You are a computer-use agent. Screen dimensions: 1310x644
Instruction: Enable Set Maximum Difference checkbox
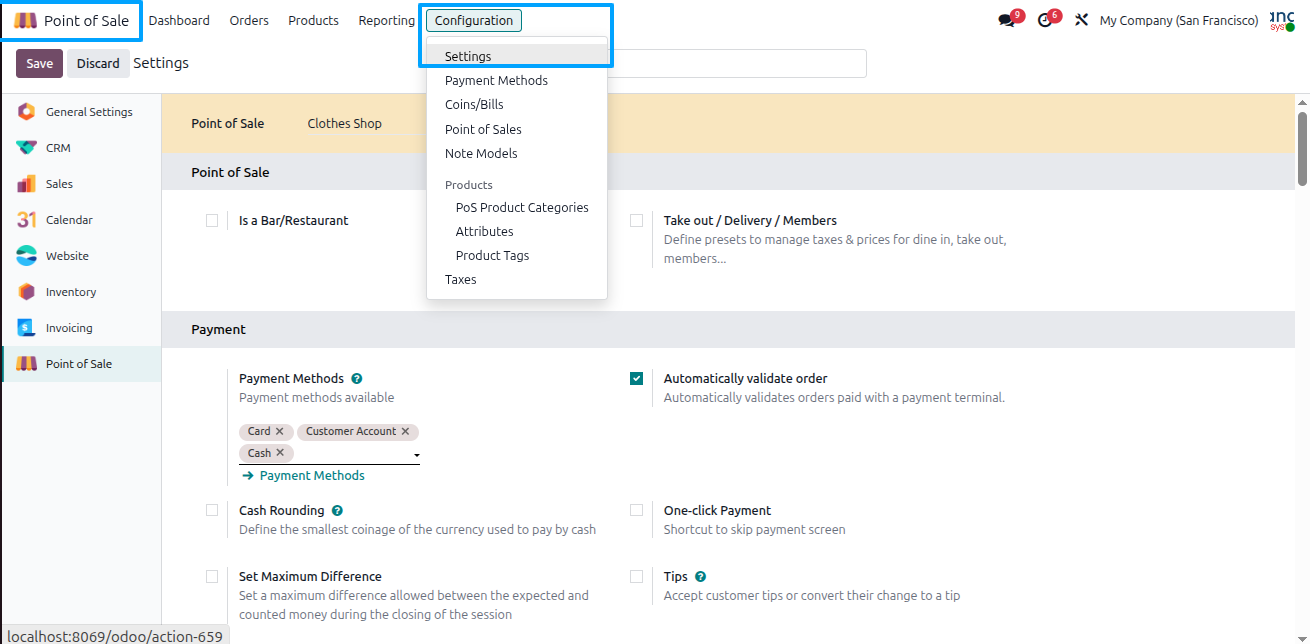[212, 577]
